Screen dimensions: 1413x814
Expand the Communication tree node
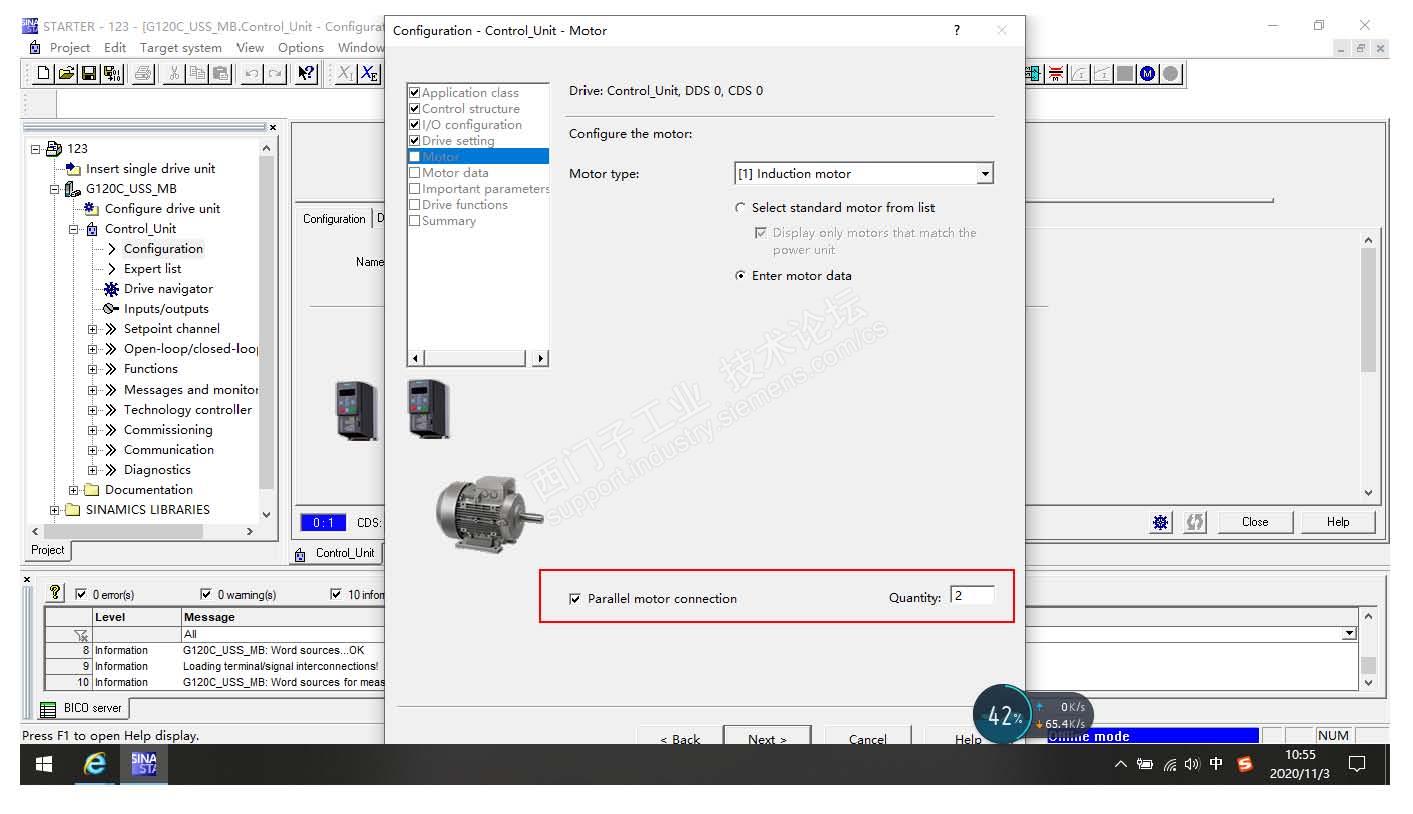(93, 450)
